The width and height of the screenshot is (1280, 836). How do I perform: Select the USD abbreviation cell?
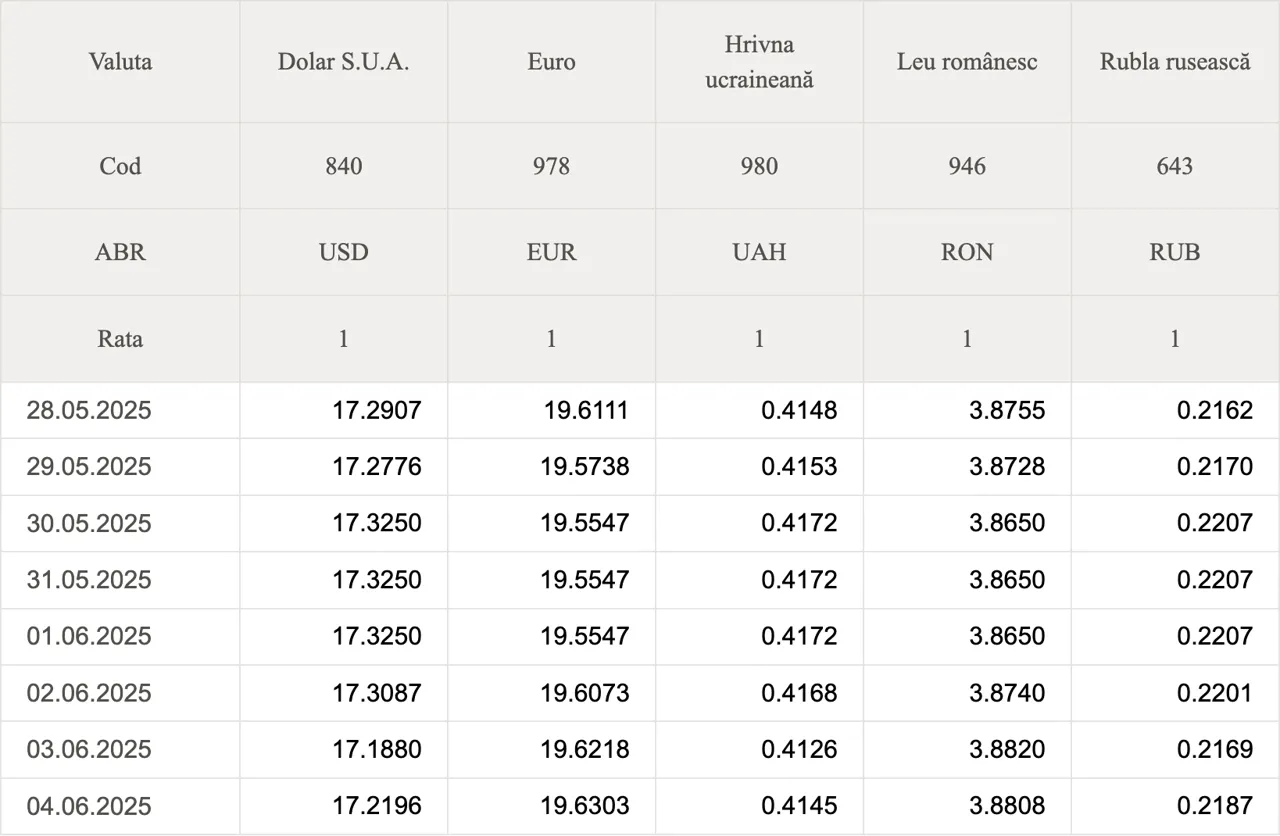click(x=343, y=252)
